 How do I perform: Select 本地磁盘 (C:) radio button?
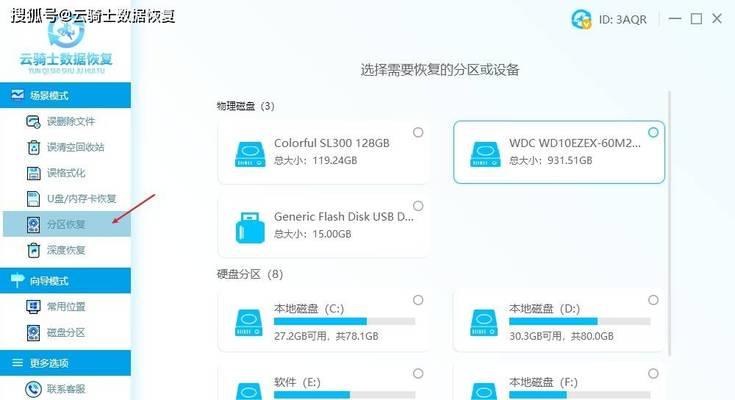pyautogui.click(x=418, y=300)
